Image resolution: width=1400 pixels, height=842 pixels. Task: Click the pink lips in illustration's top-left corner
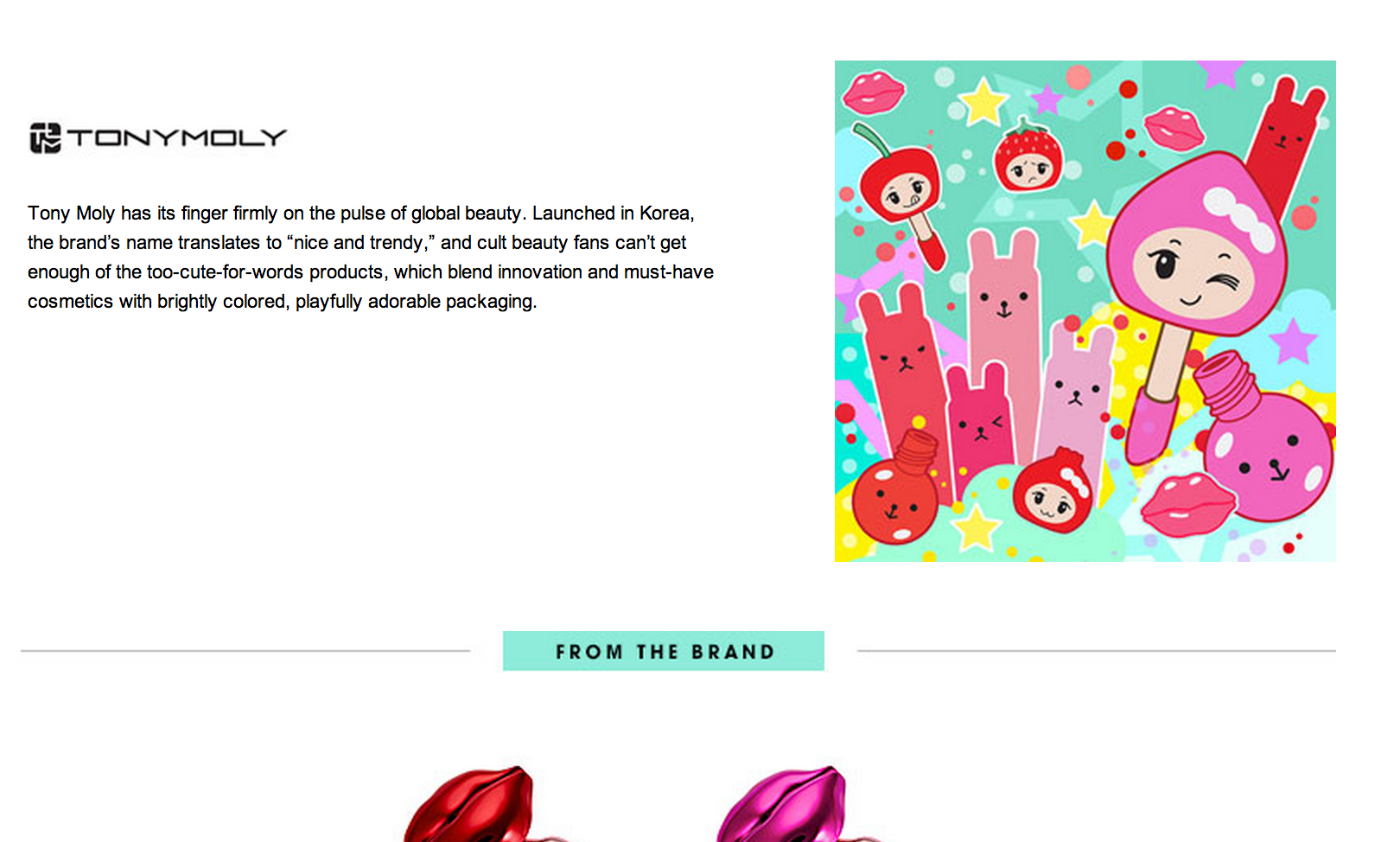pos(873,92)
